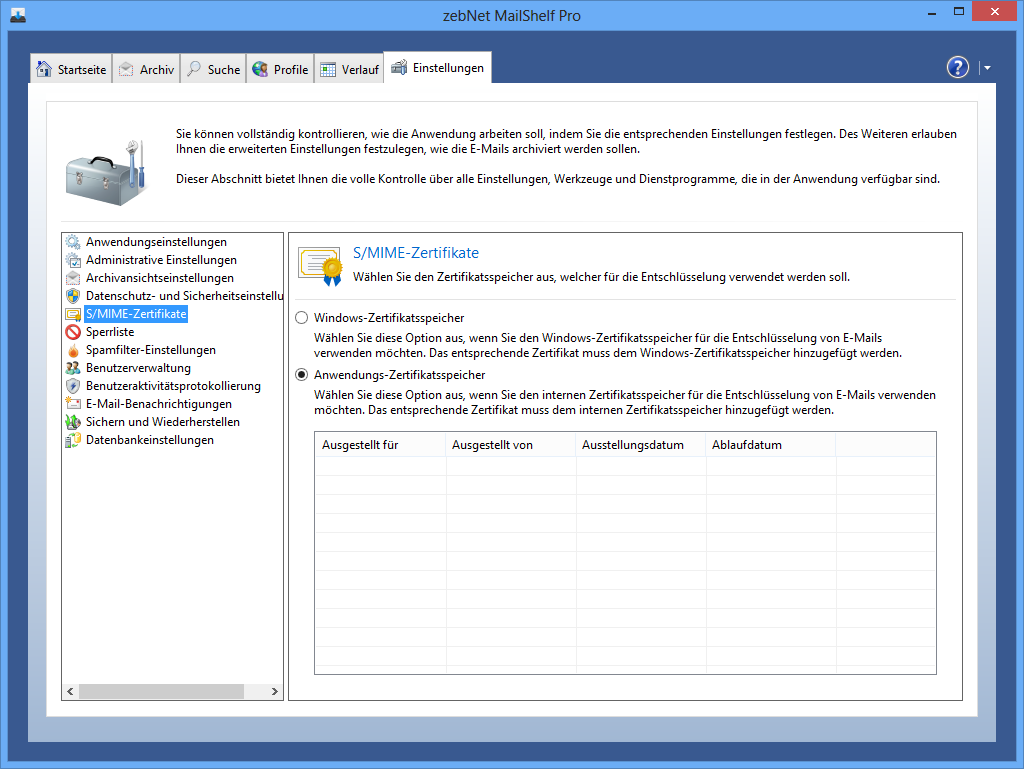Click the toolbox illustration icon
The width and height of the screenshot is (1024, 769).
105,172
